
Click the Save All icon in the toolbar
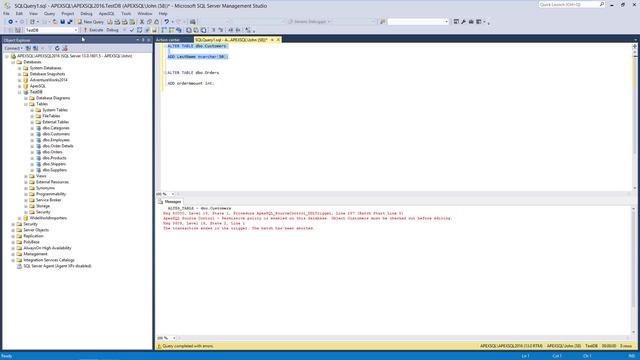point(70,22)
